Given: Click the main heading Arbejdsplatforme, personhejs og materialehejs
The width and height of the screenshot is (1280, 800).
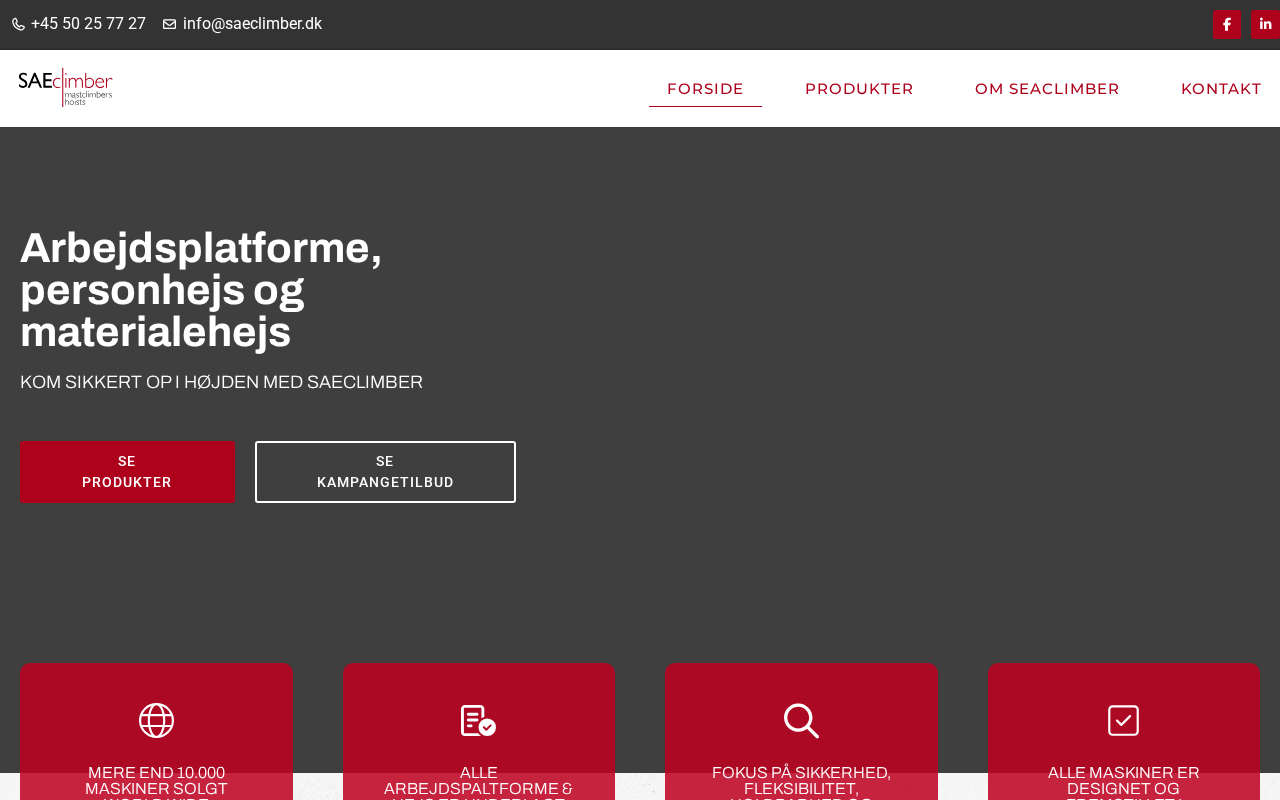Looking at the screenshot, I should 201,290.
